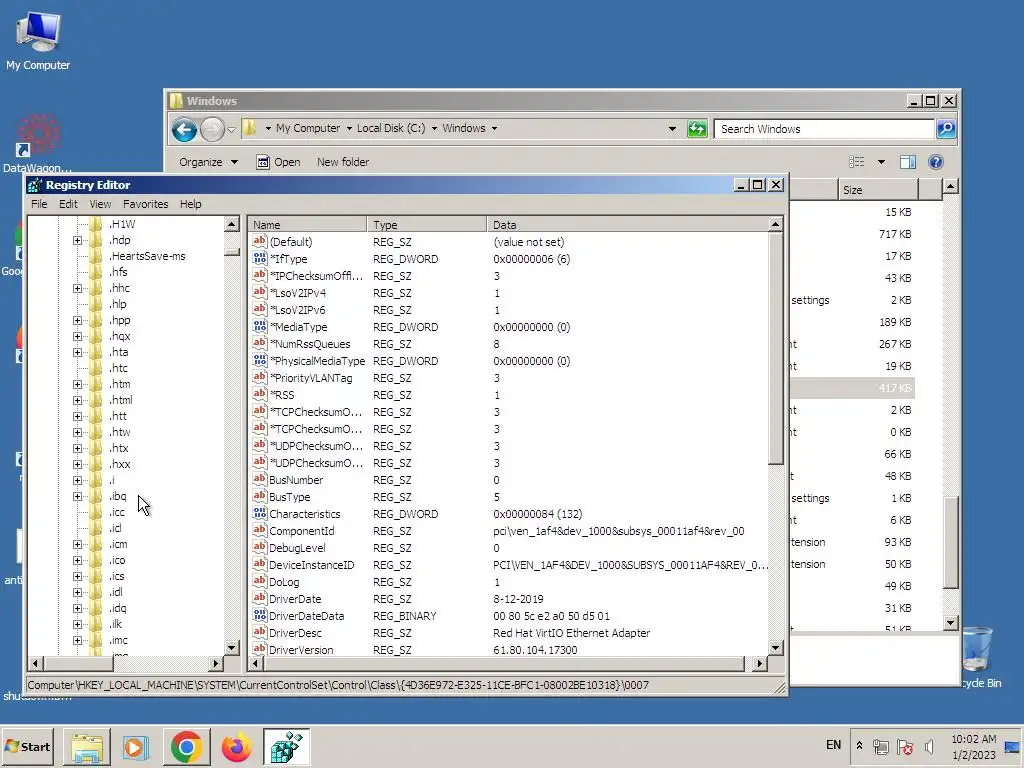Open address bar history dropdown in explorer
Image resolution: width=1024 pixels, height=768 pixels.
pyautogui.click(x=672, y=129)
